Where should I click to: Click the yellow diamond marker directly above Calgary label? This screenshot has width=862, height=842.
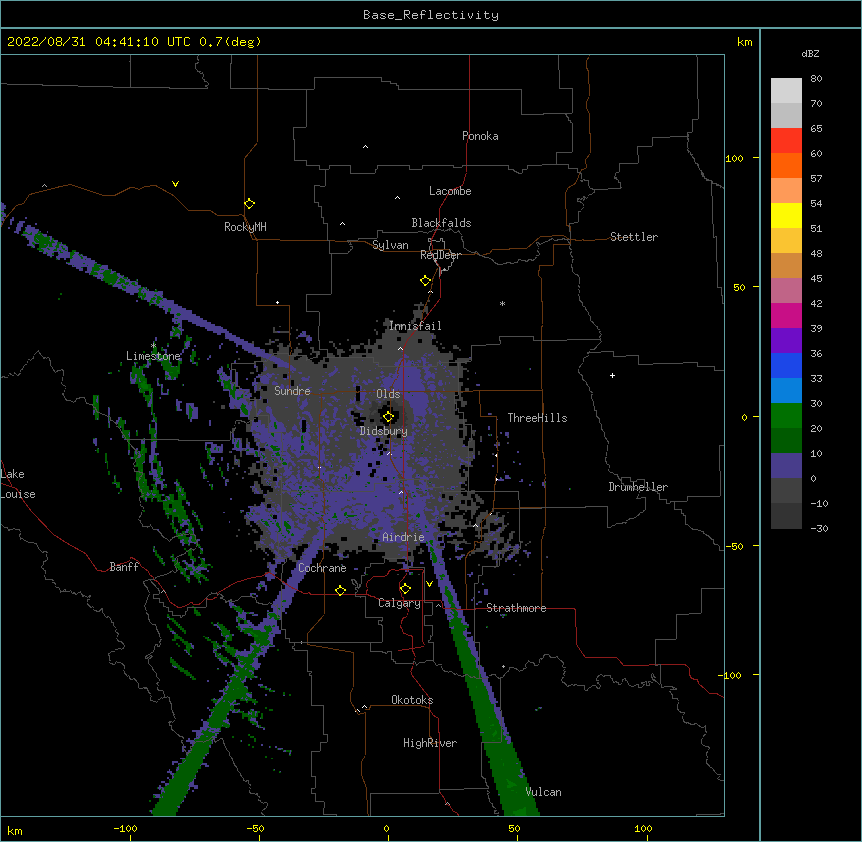(x=405, y=589)
